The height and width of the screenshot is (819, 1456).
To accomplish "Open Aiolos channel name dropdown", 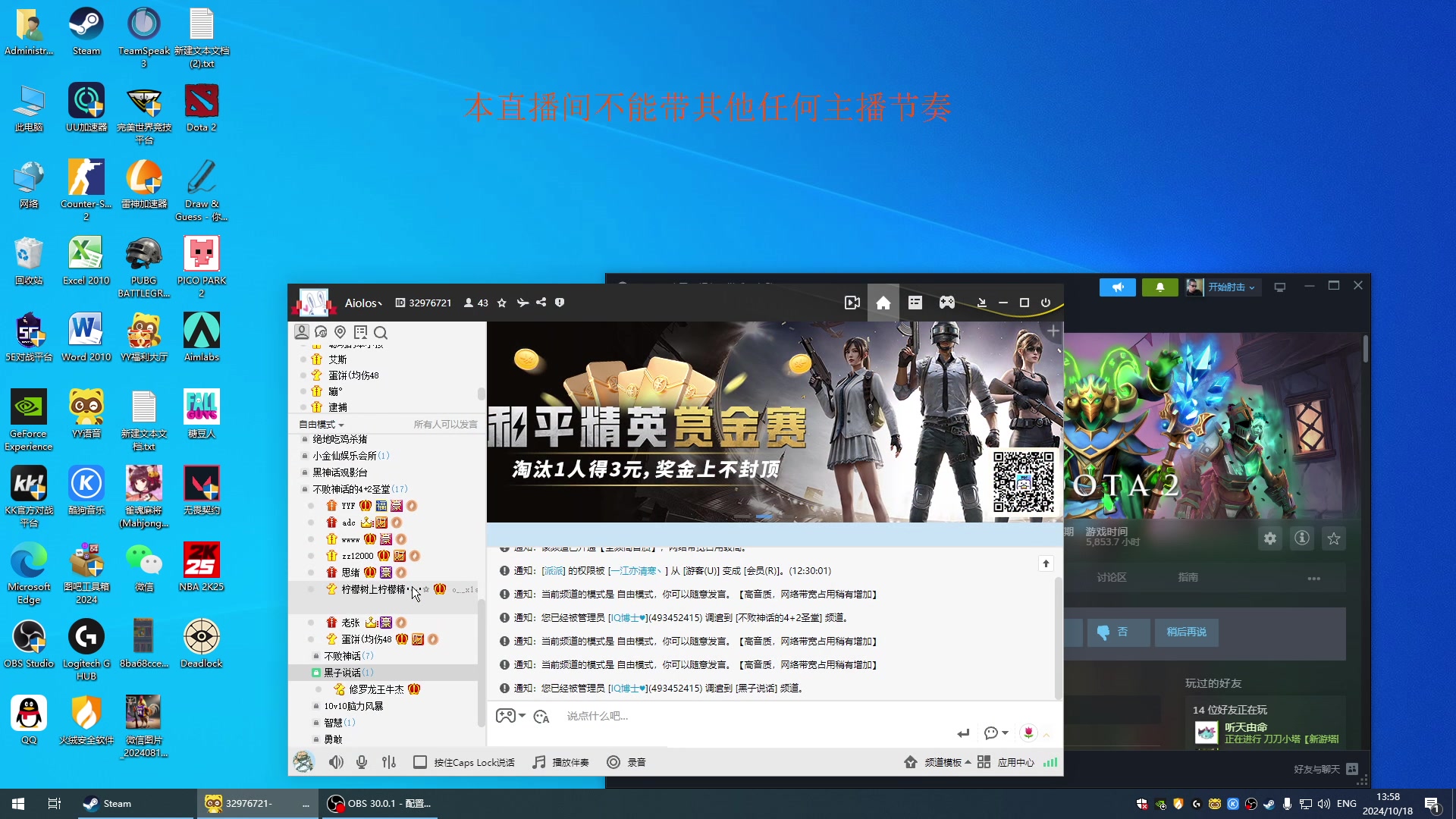I will pos(363,303).
